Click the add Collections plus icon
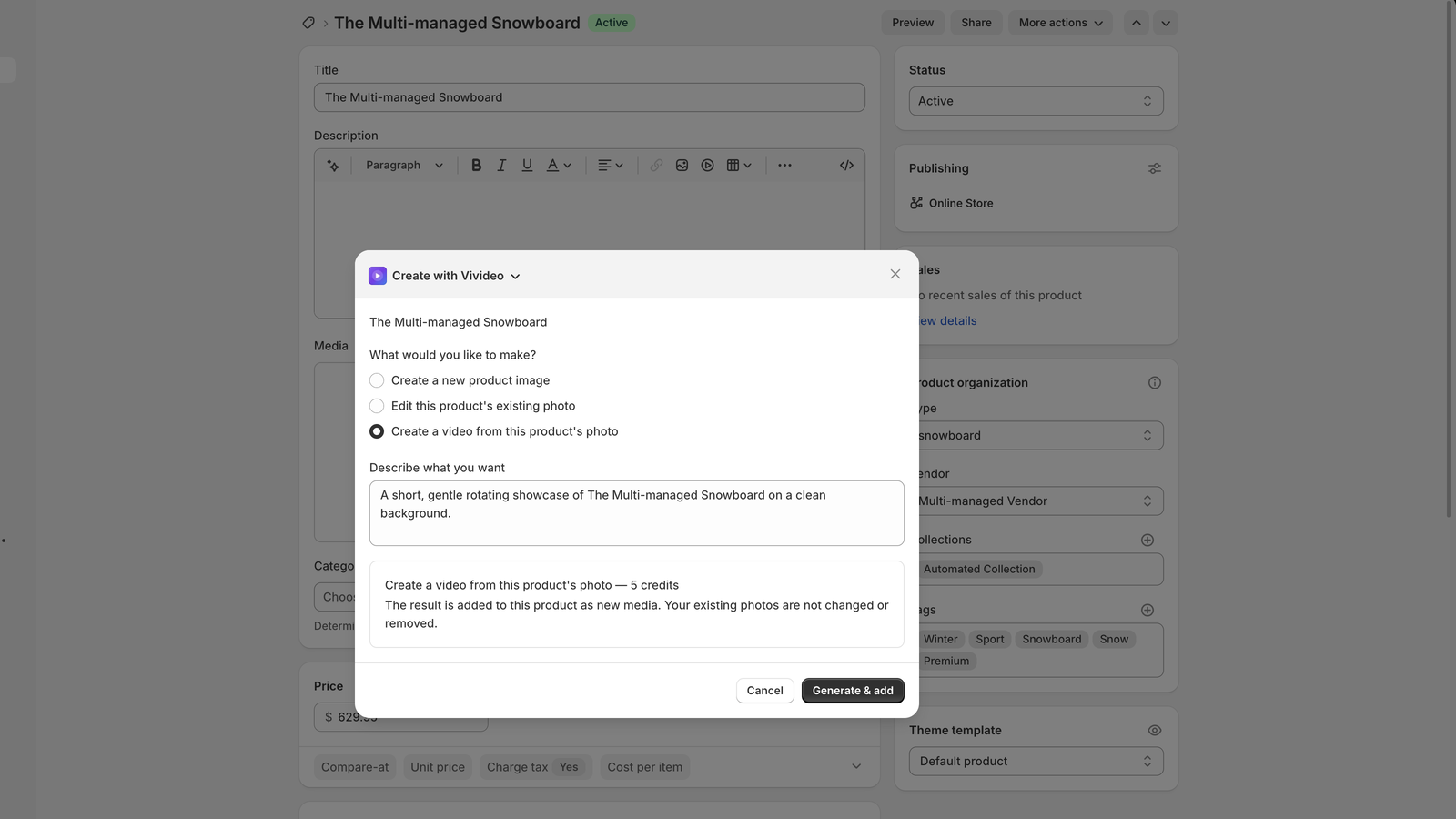This screenshot has height=819, width=1456. pyautogui.click(x=1148, y=540)
